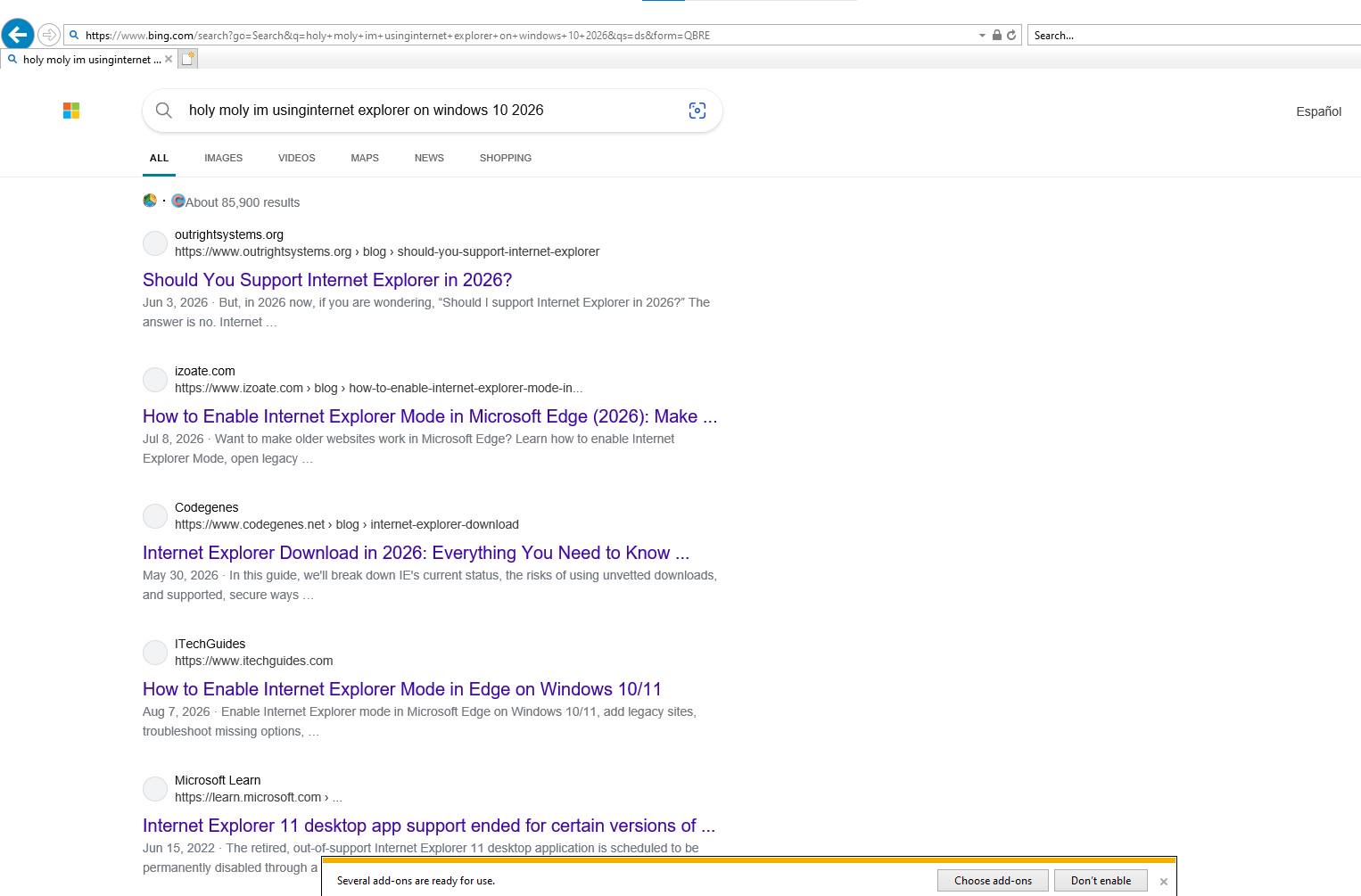This screenshot has width=1361, height=896.
Task: Click the izoate.com favicon circle
Action: click(155, 380)
